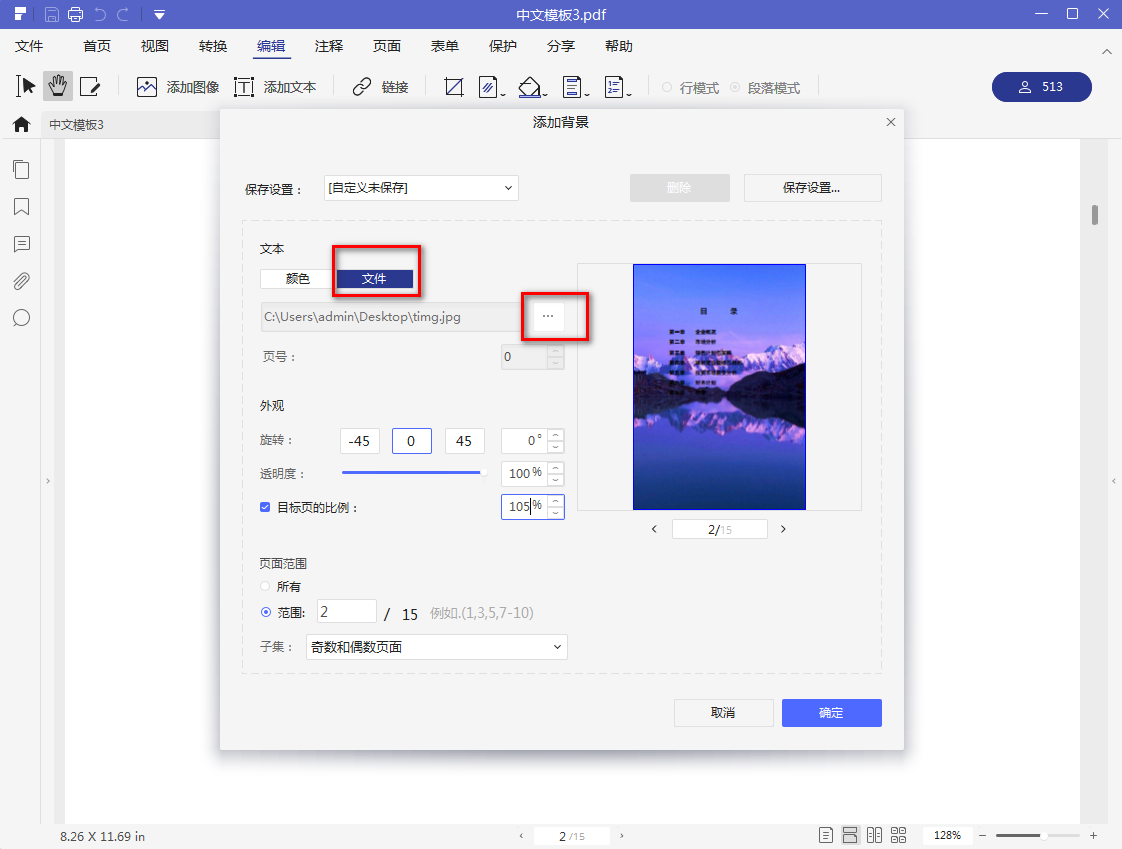1122x849 pixels.
Task: Expand the 子集 dropdown list
Action: 436,647
